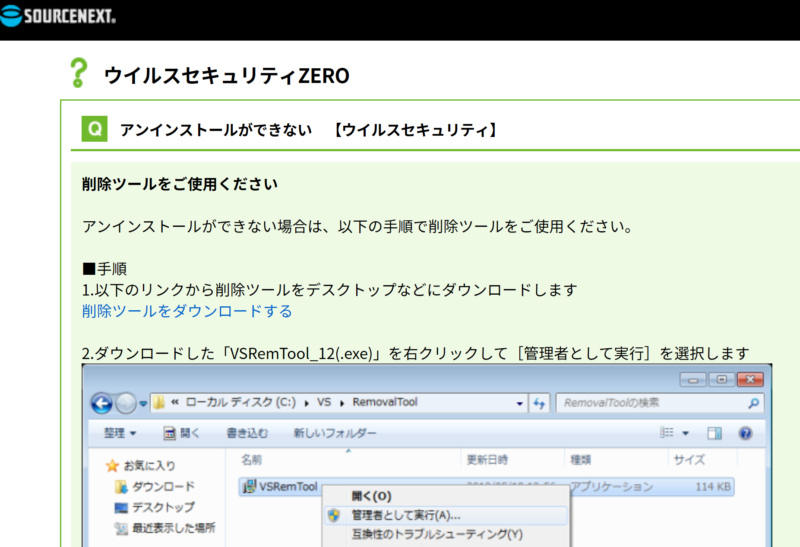
Task: Select デスクトップ in navigation pane
Action: 155,507
